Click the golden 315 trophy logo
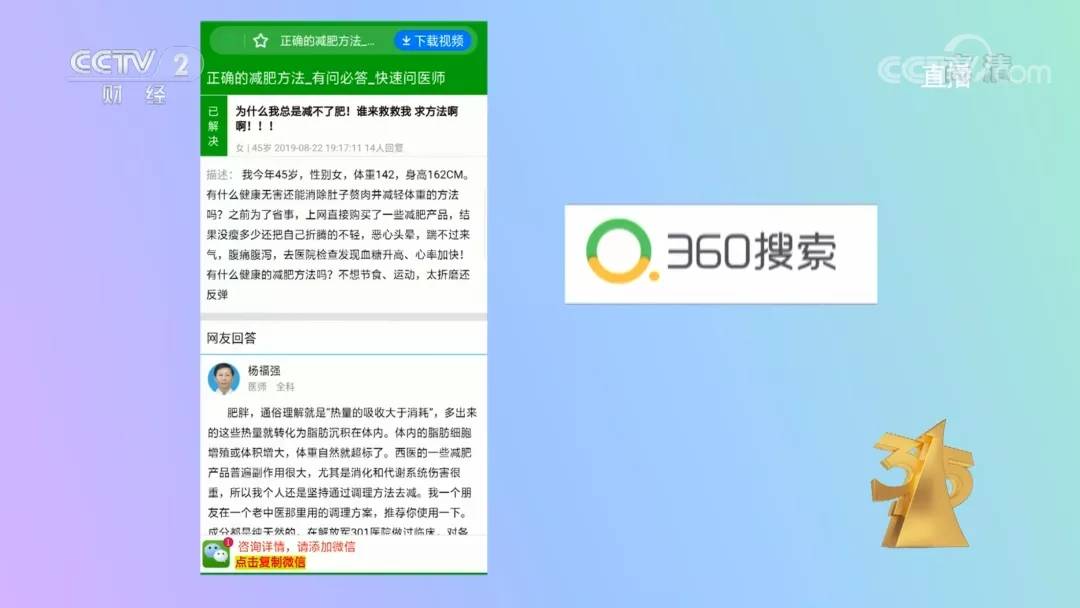This screenshot has height=608, width=1080. (922, 484)
